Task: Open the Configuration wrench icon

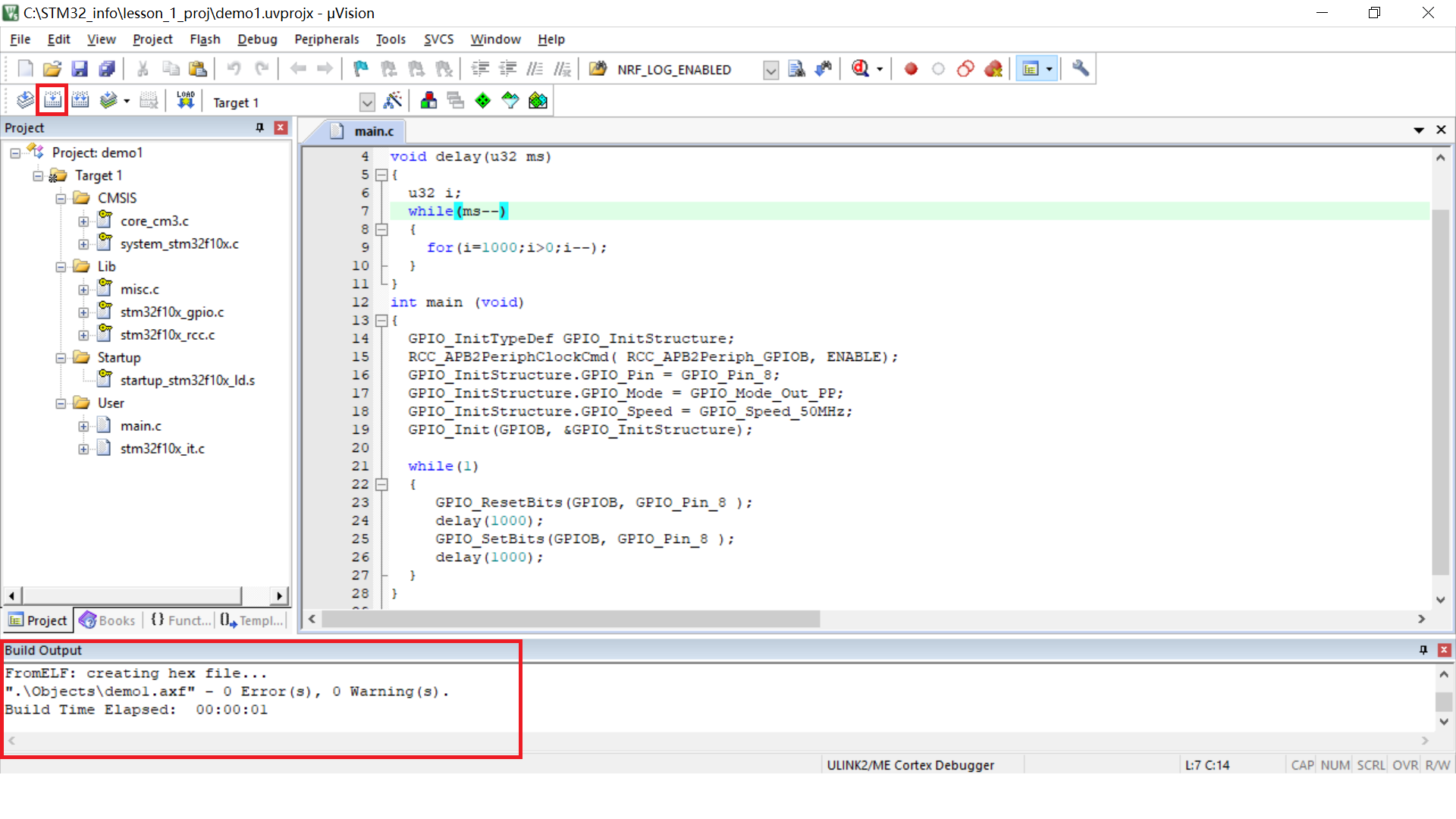Action: [1081, 69]
